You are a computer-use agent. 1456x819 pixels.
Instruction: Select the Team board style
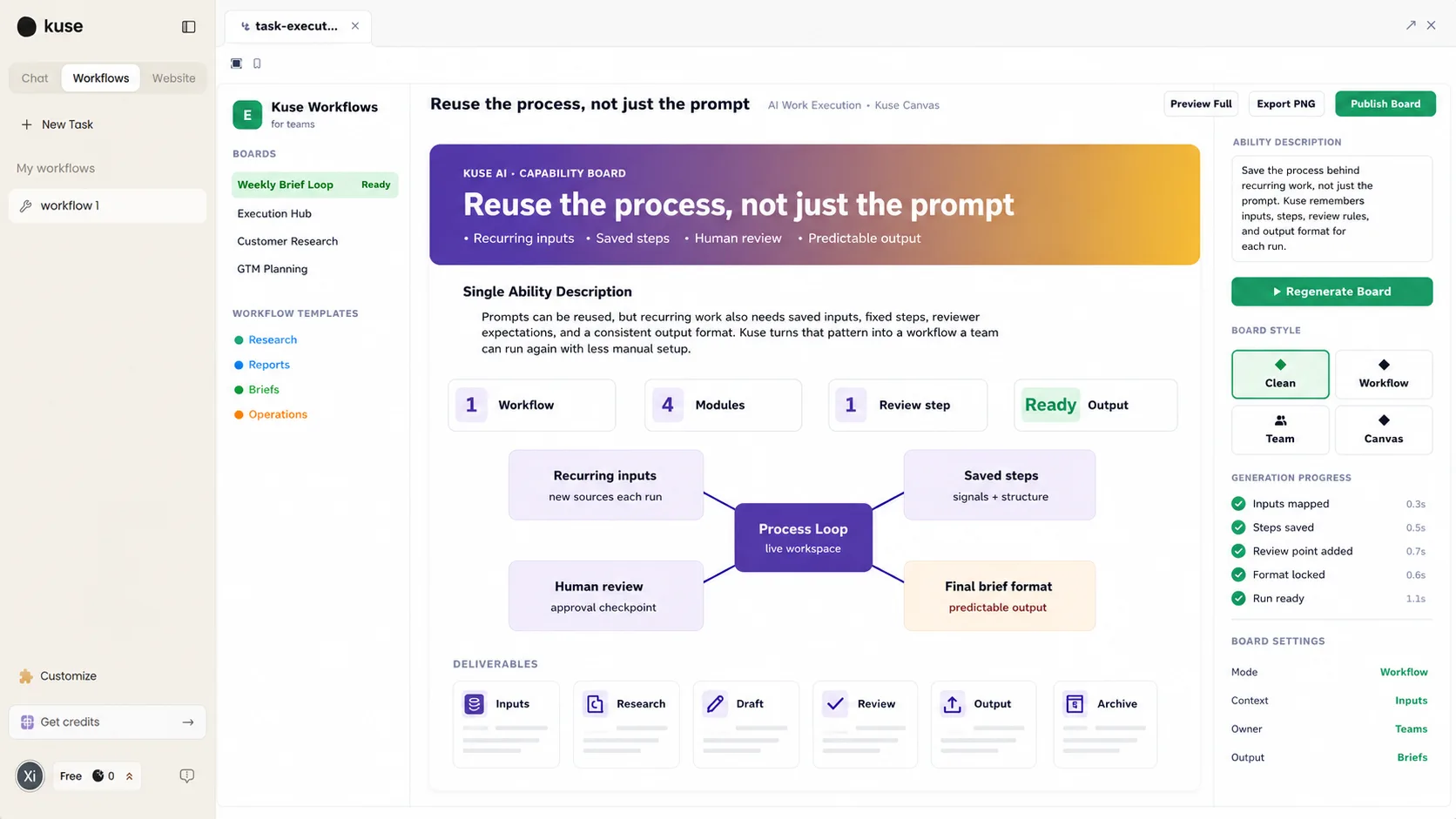[x=1280, y=430]
